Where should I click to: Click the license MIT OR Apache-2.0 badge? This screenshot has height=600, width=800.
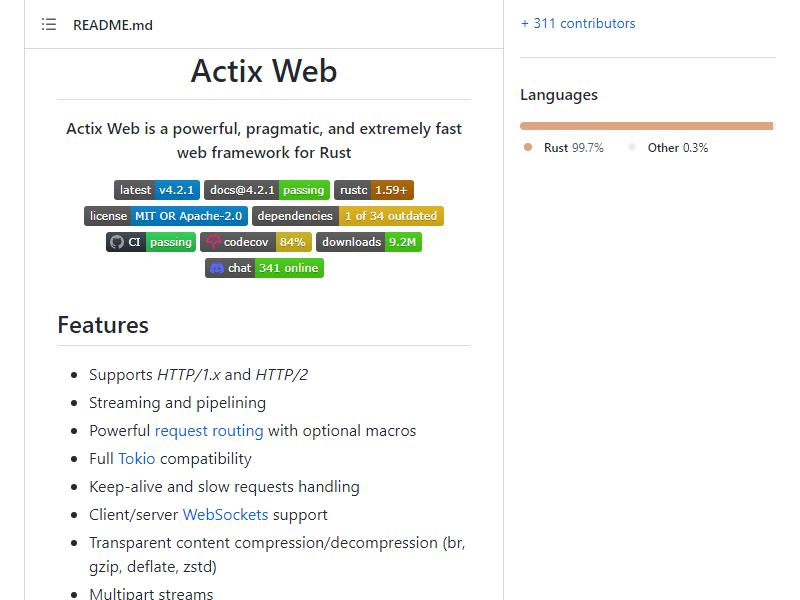click(x=166, y=216)
